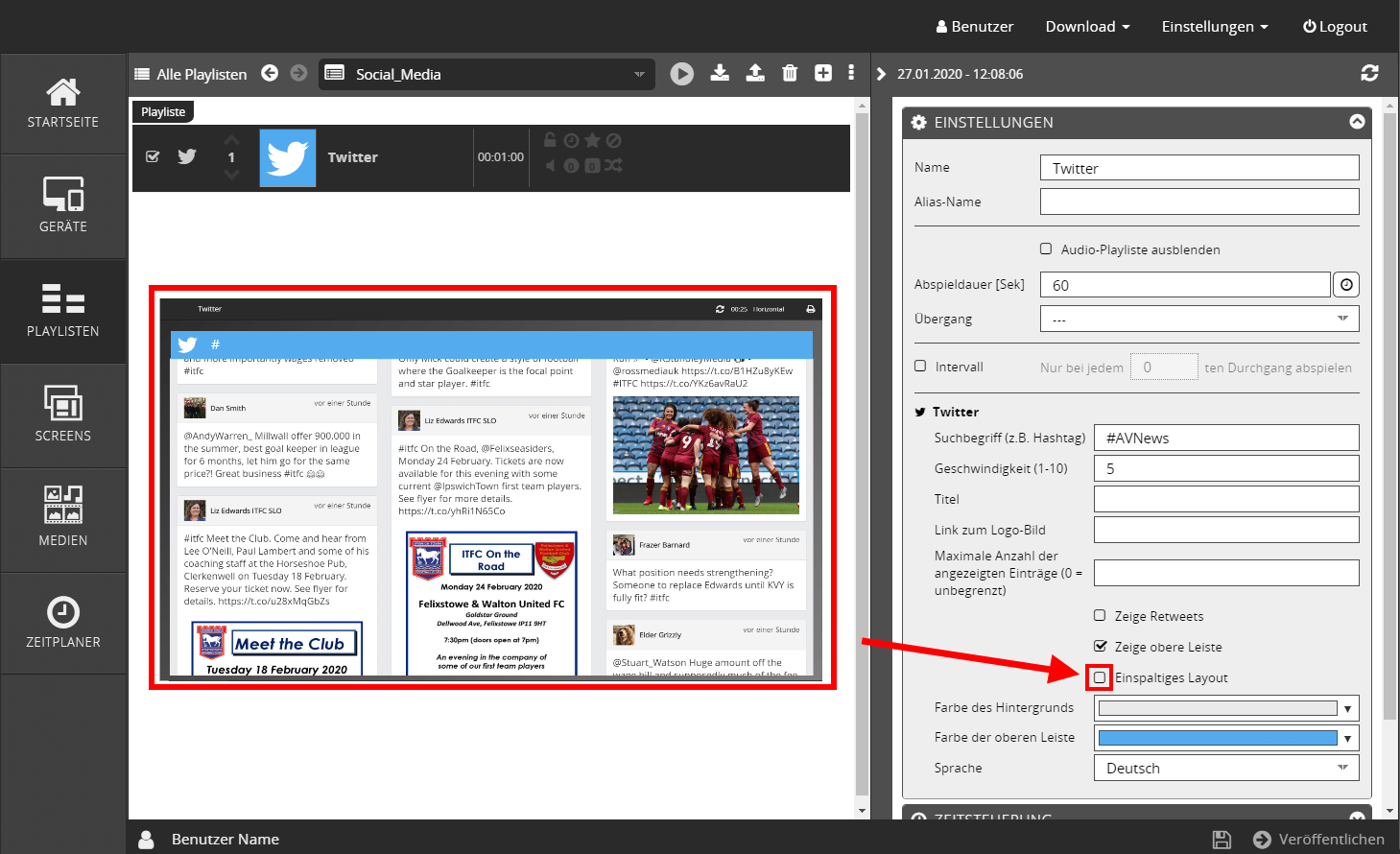The width and height of the screenshot is (1400, 854).
Task: Click background color swatch
Action: click(x=1217, y=708)
